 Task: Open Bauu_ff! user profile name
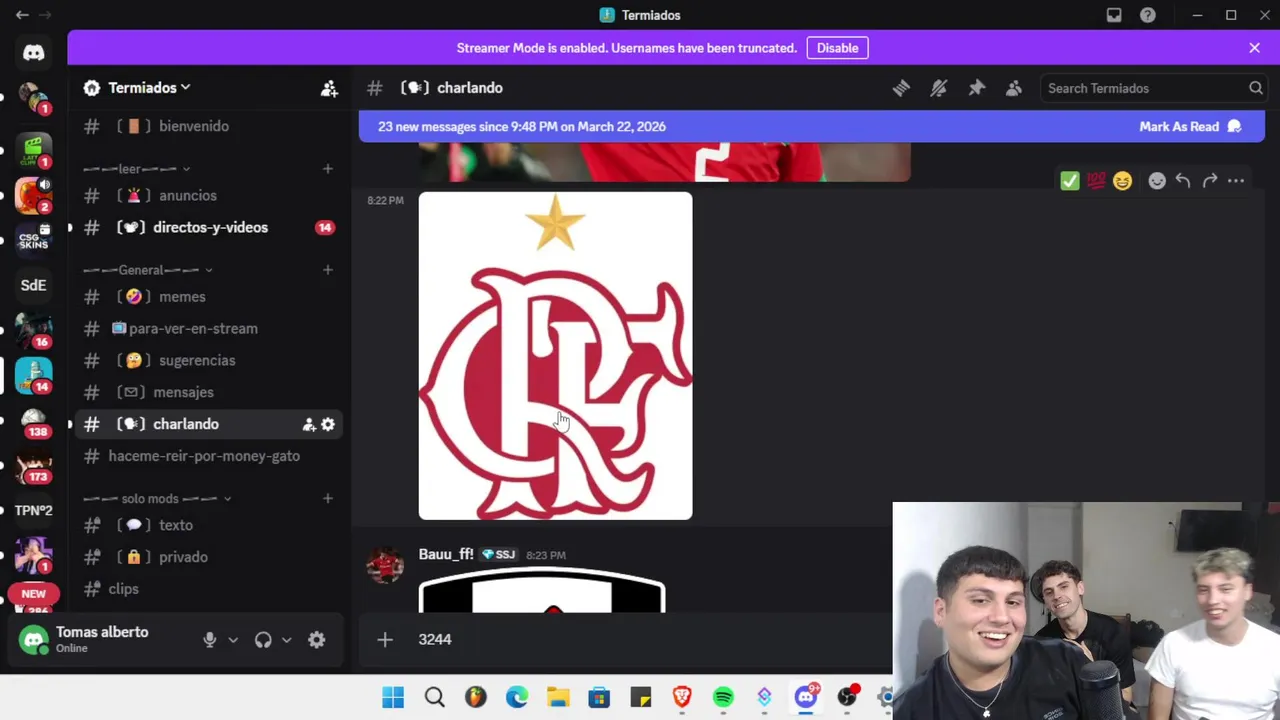coord(446,555)
